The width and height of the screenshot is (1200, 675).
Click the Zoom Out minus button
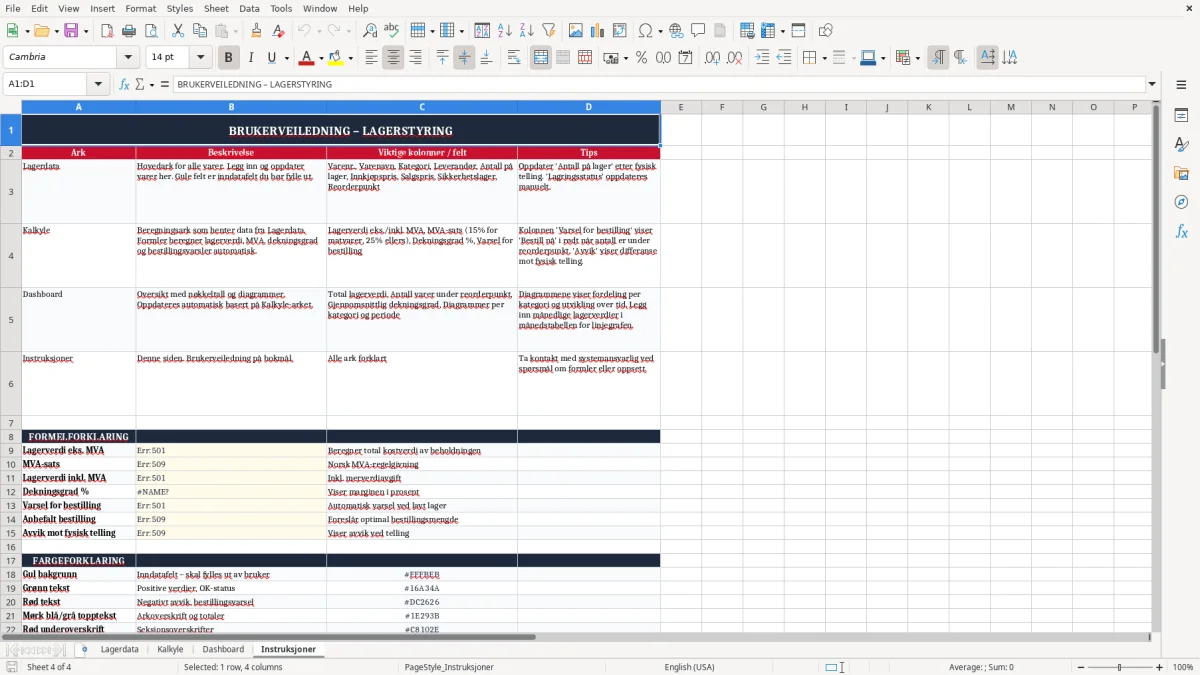[x=1079, y=667]
